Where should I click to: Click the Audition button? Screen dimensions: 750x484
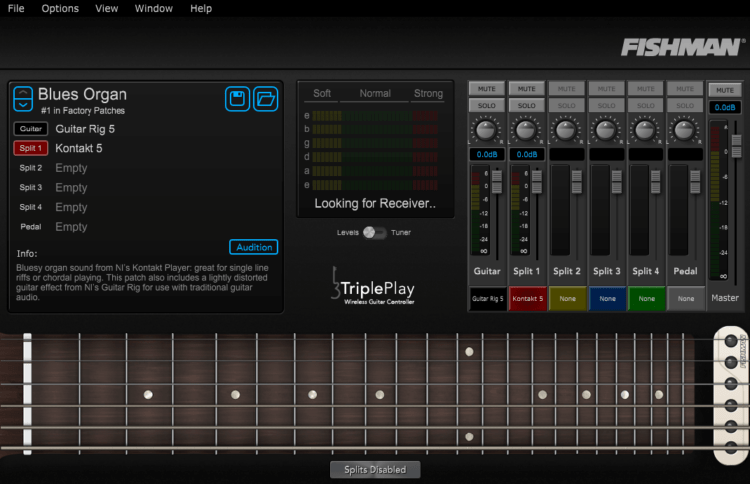[254, 247]
